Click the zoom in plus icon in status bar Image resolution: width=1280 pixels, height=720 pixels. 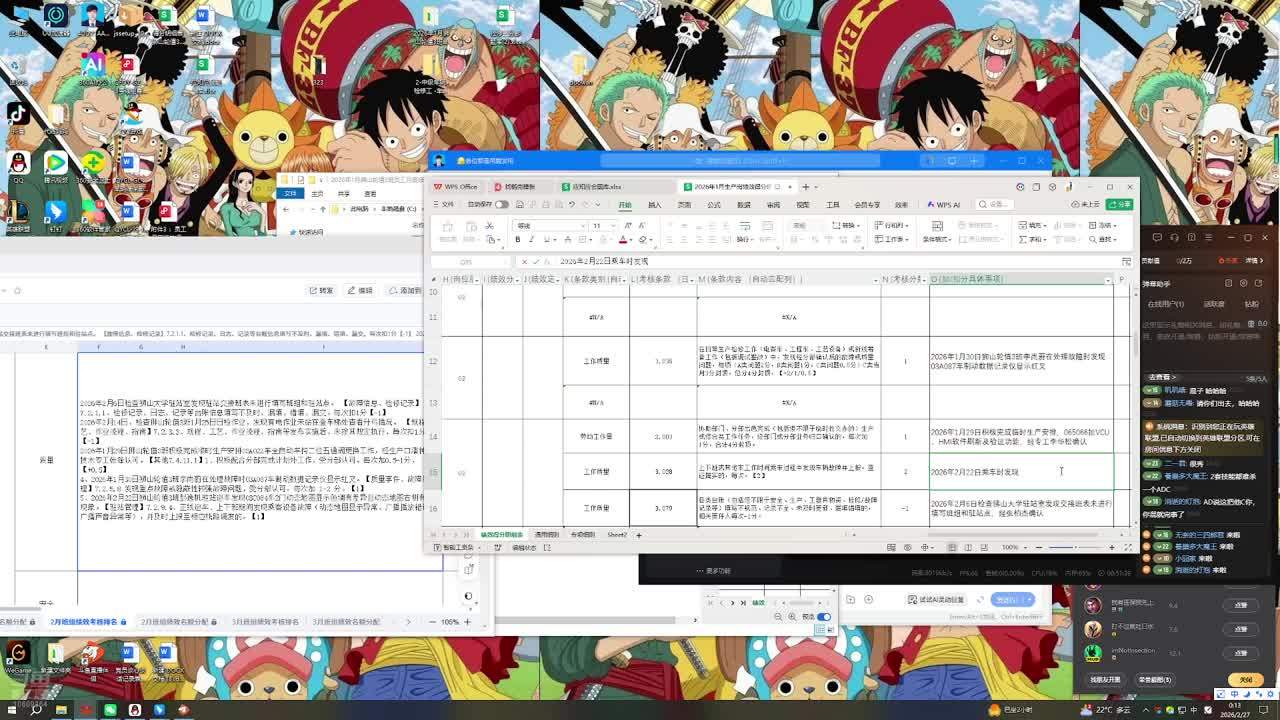pyautogui.click(x=1111, y=547)
